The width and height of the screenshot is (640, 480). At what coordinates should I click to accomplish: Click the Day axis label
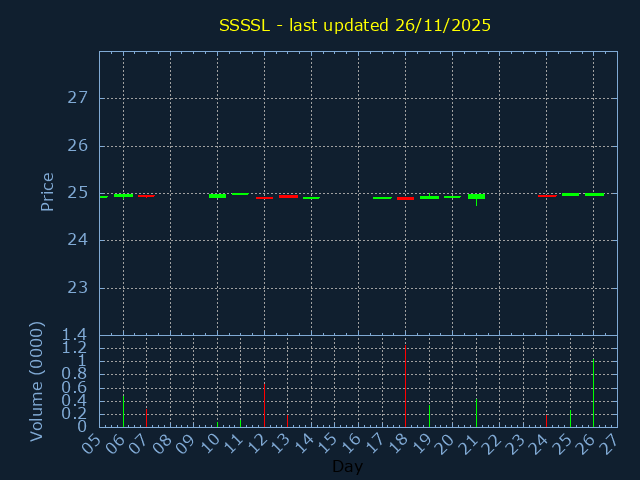[x=347, y=466]
